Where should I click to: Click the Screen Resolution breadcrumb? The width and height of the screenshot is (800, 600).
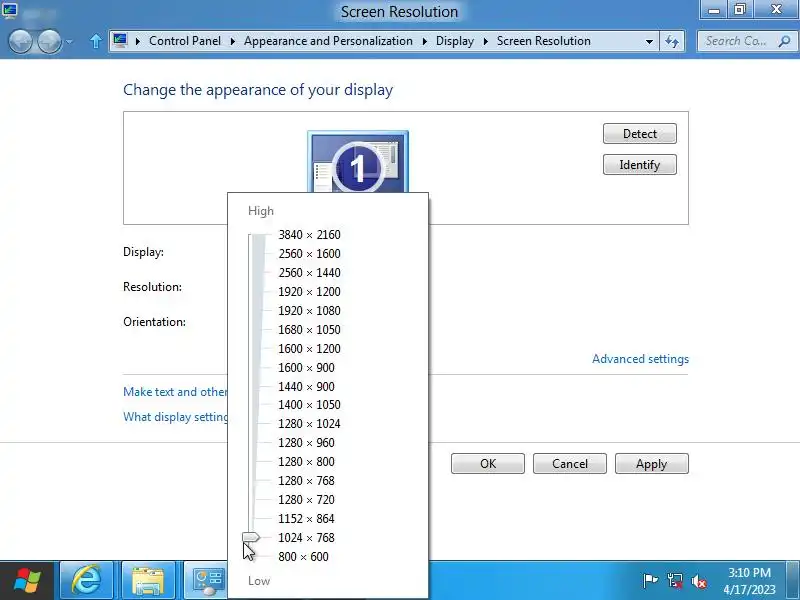pyautogui.click(x=543, y=41)
